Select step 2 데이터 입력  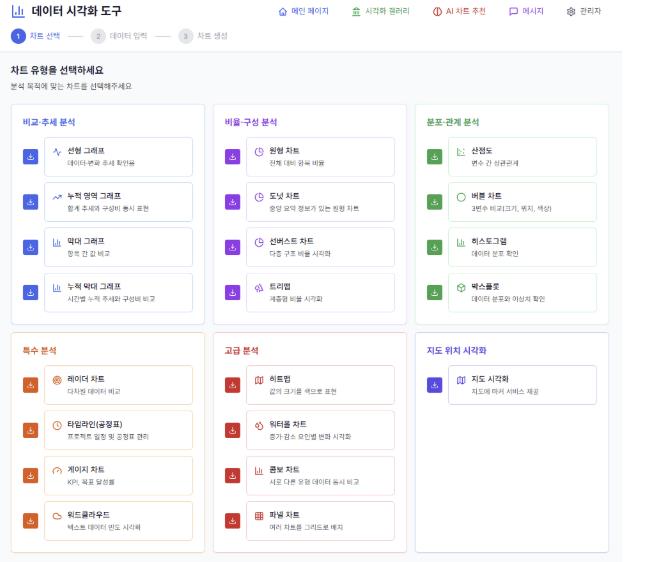pos(119,36)
